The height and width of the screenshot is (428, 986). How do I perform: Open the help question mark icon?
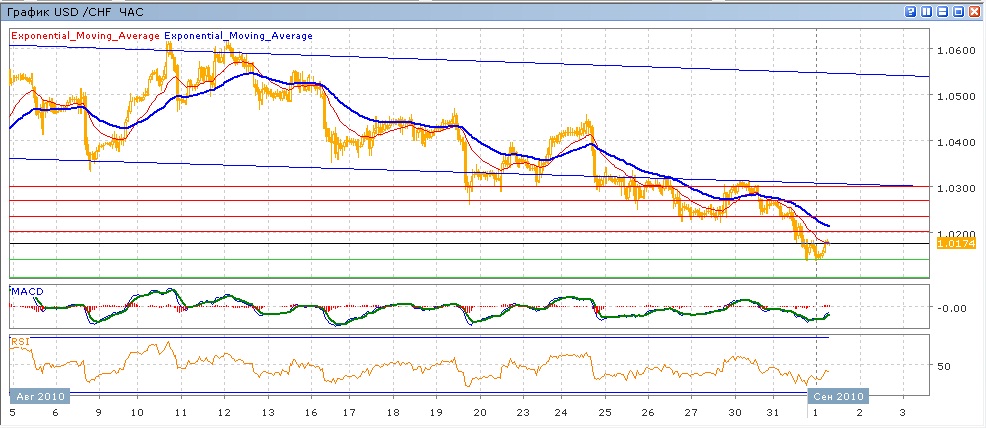coord(911,11)
